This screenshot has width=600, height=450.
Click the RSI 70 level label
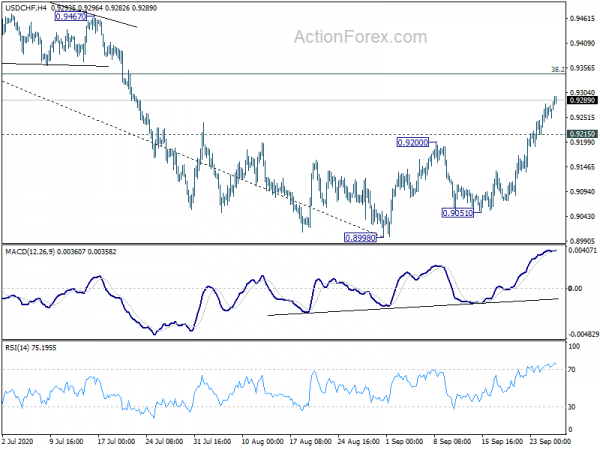(x=572, y=370)
